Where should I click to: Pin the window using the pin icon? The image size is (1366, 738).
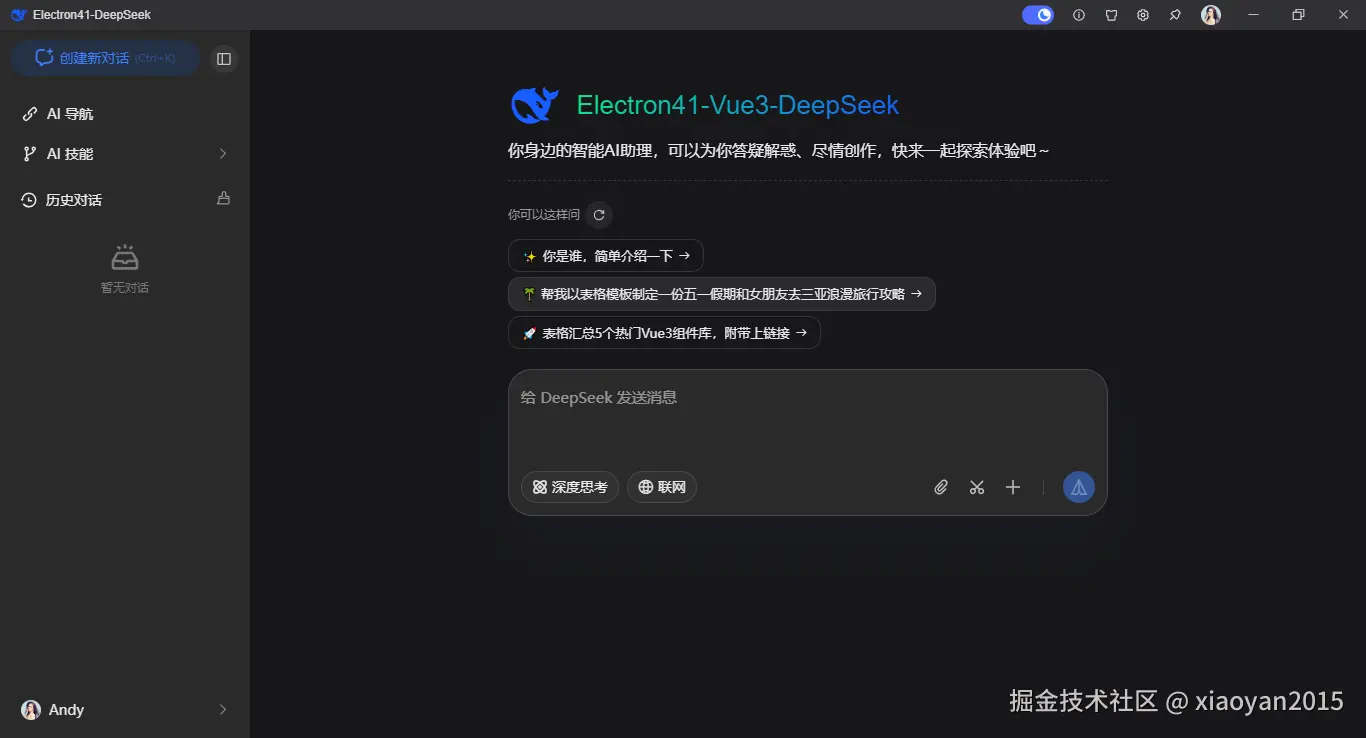click(1175, 14)
